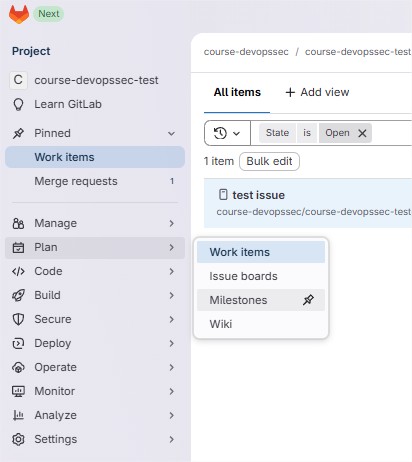Expand the Operate section chevron

point(171,367)
